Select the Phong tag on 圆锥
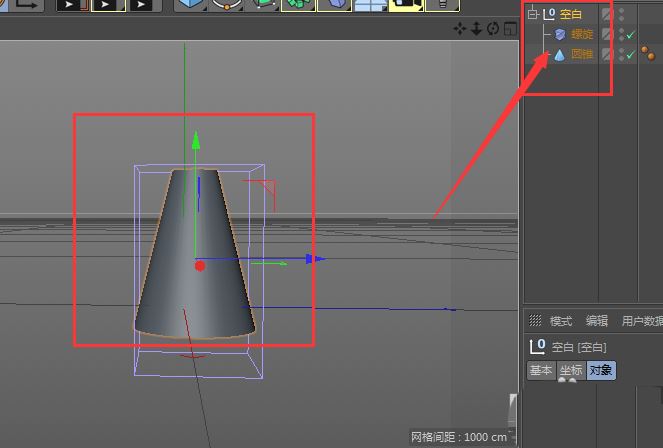 click(x=648, y=54)
